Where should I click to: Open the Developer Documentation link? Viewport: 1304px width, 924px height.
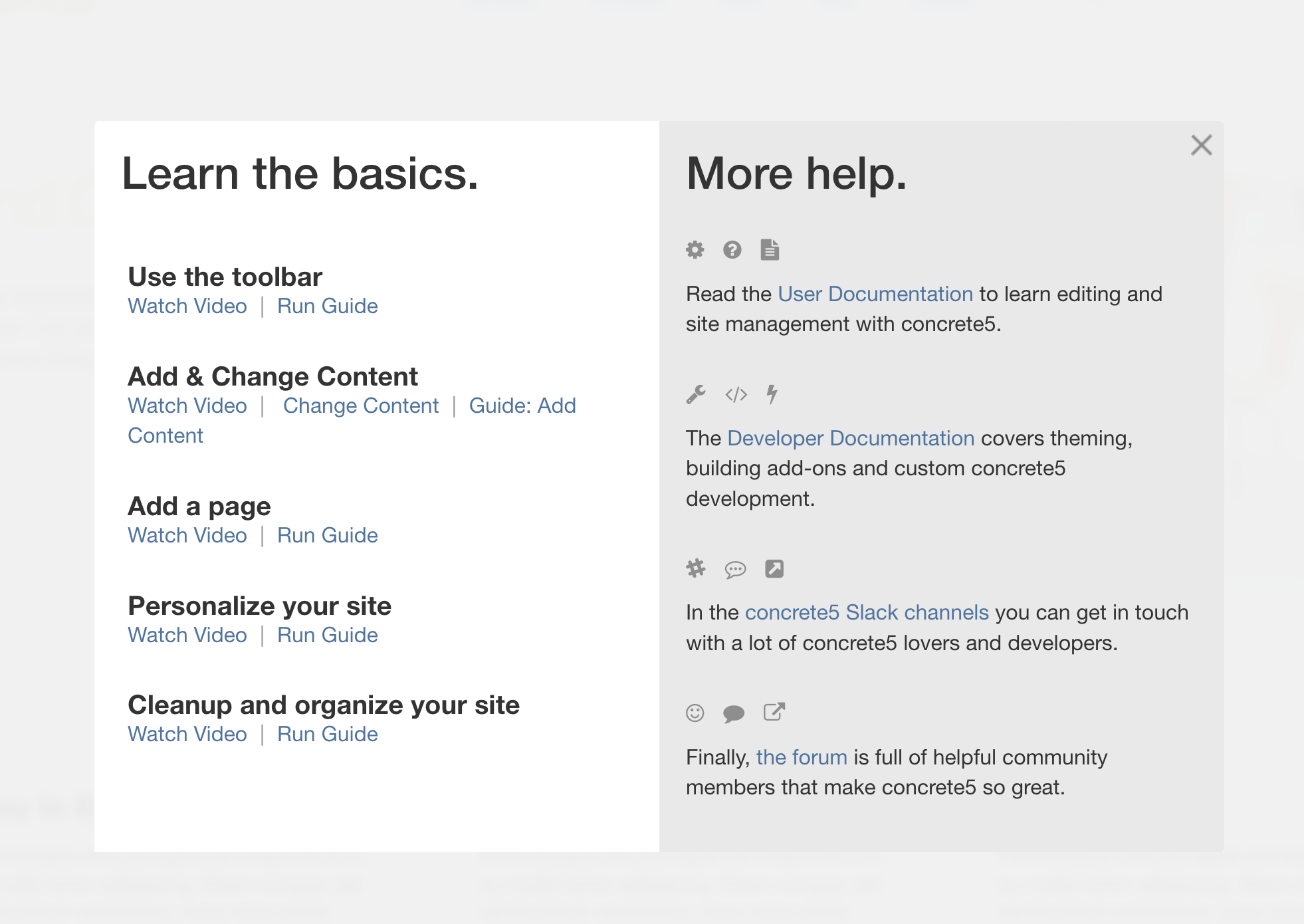pos(850,438)
